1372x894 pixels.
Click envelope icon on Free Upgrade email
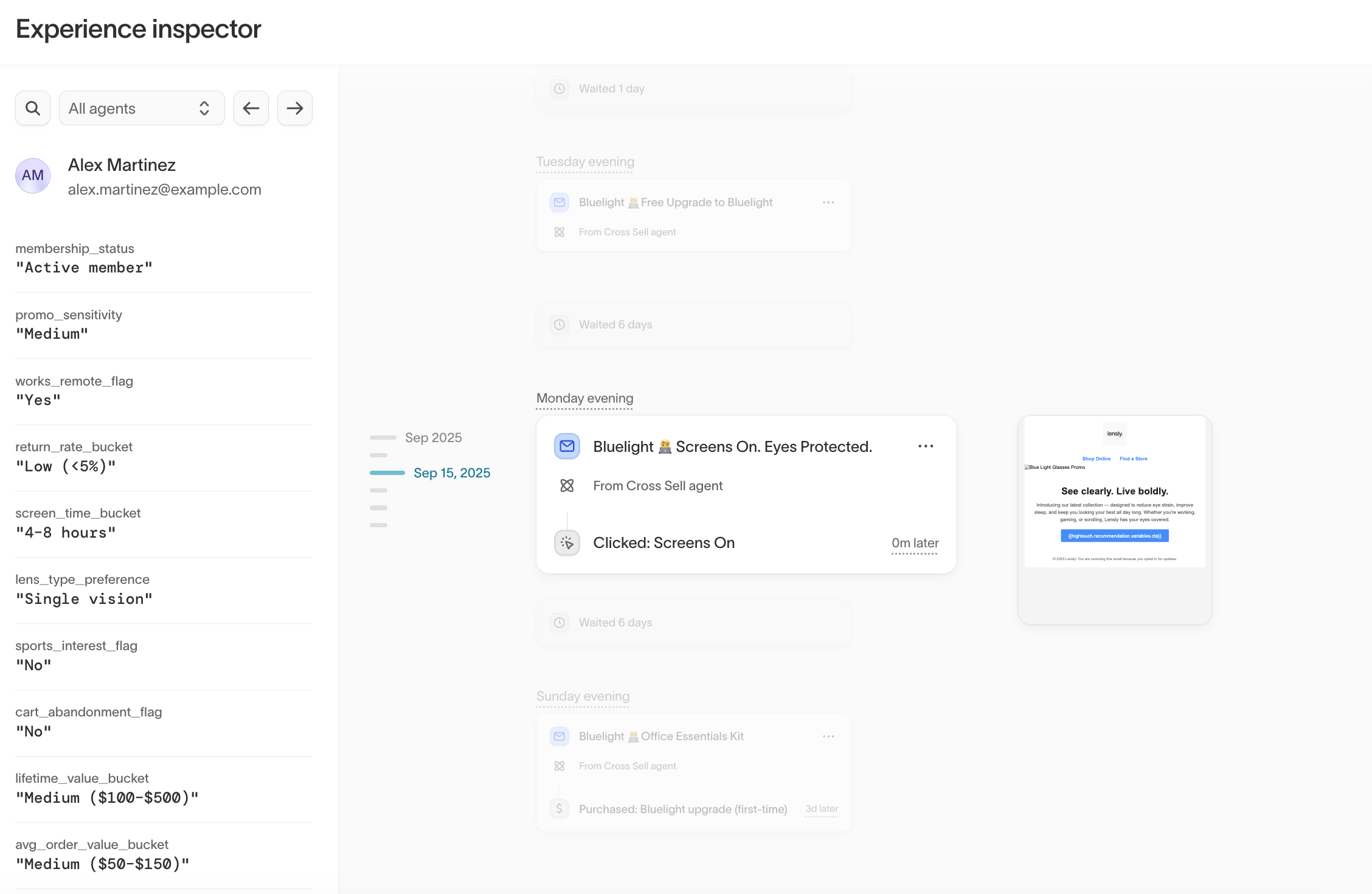(560, 203)
